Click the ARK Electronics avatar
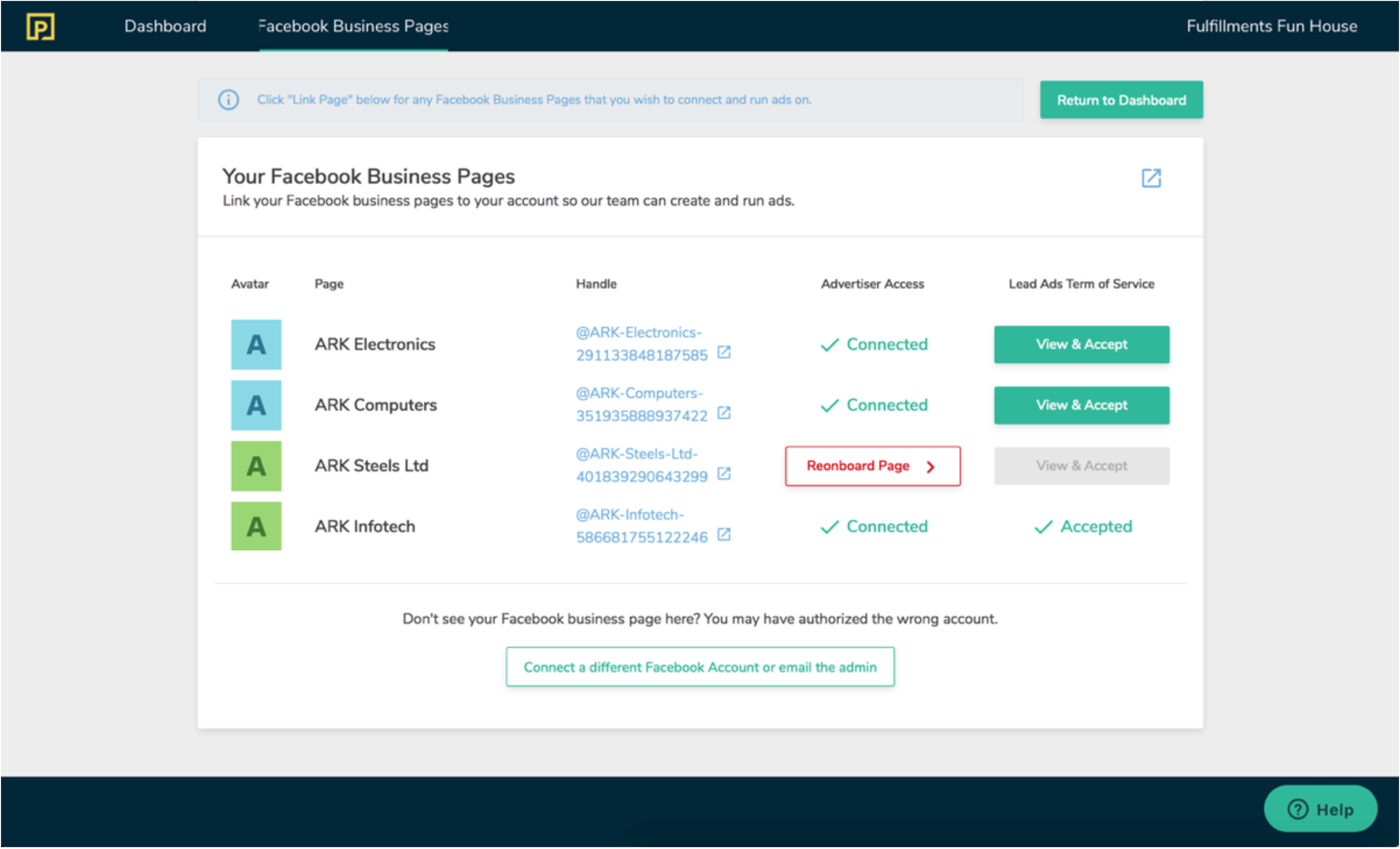1400x849 pixels. pos(256,345)
